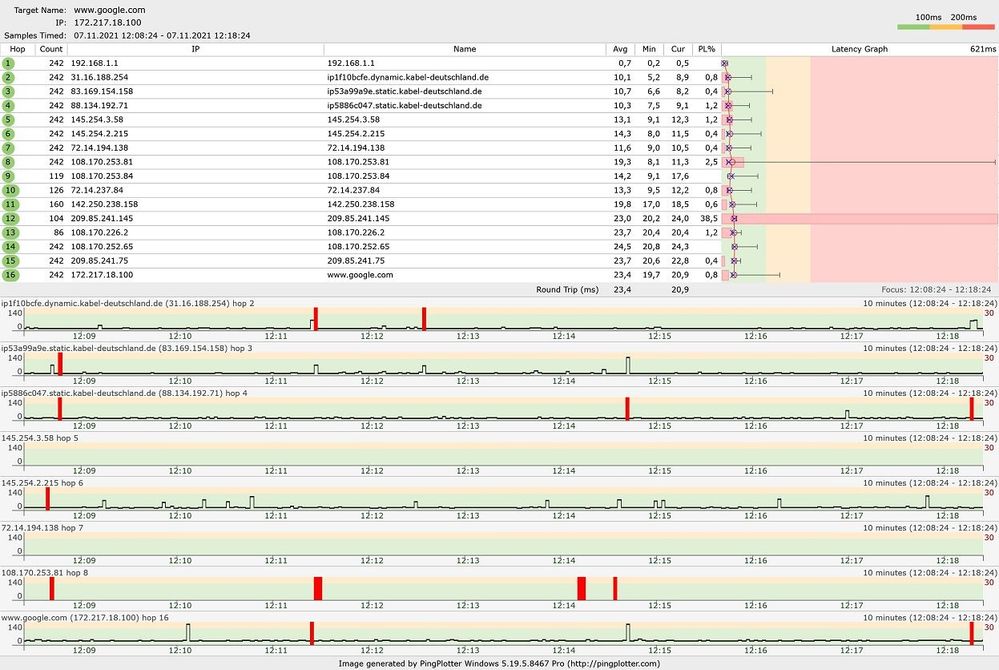Viewport: 999px width, 670px height.
Task: Click the hop 1 green circle icon
Action: point(8,63)
